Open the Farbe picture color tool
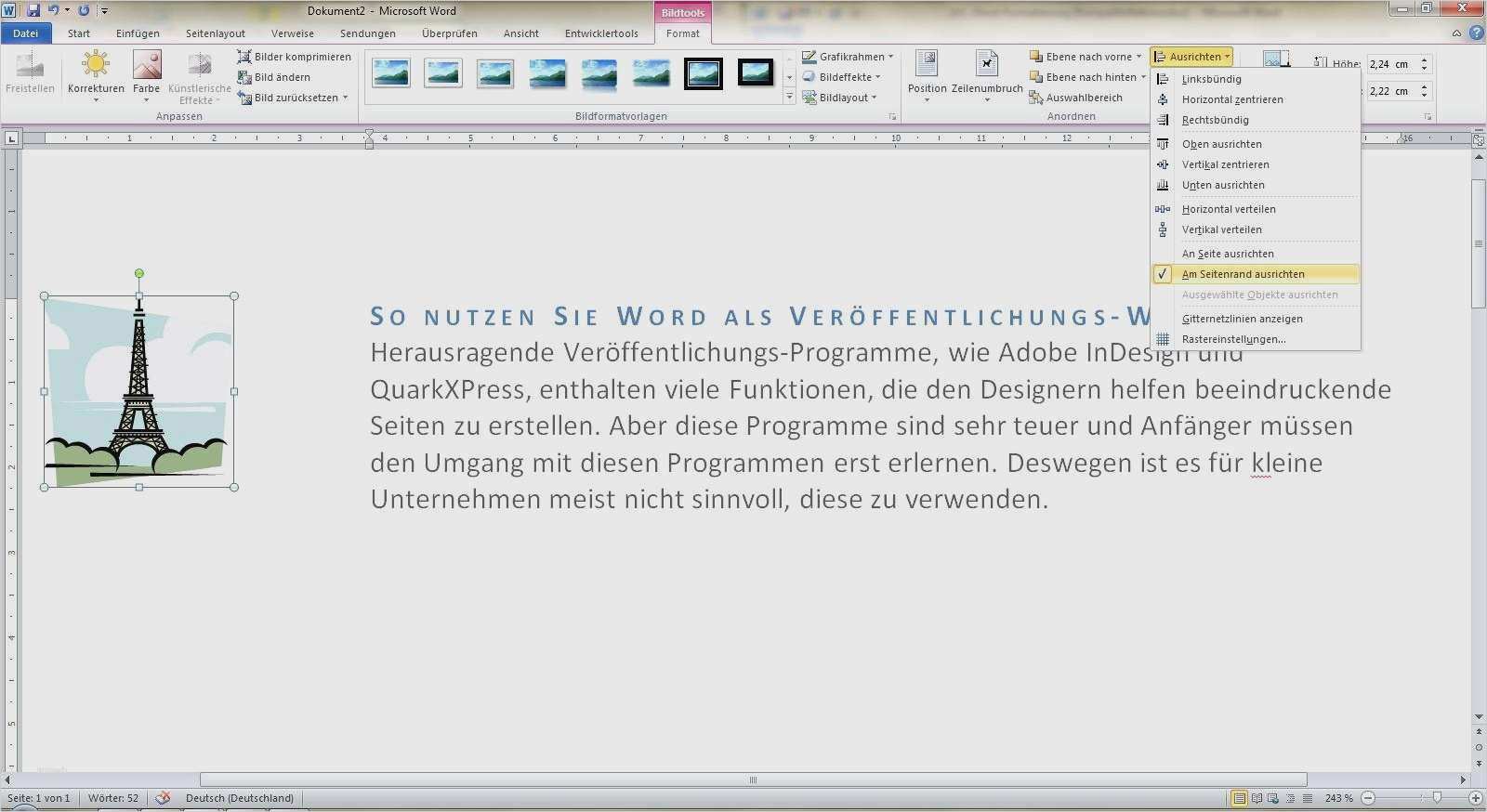This screenshot has width=1487, height=812. 146,65
